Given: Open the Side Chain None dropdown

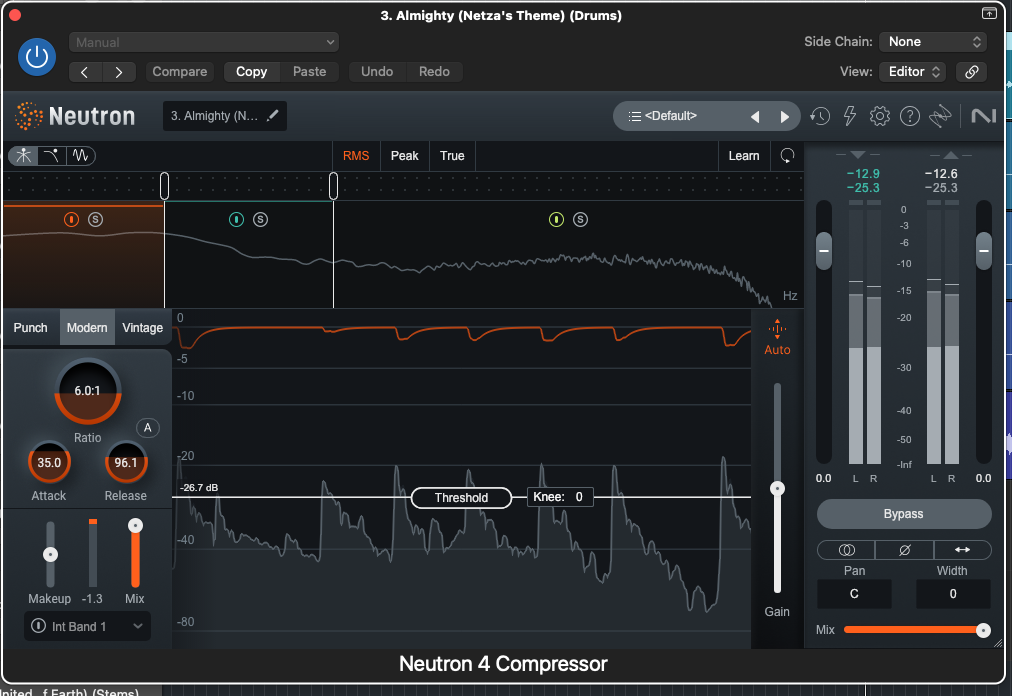Looking at the screenshot, I should [934, 41].
